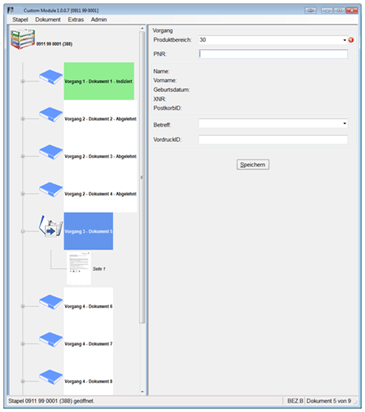365x412 pixels.
Task: Collapse the Vorgang 3 Dokument 5 node
Action: click(23, 231)
